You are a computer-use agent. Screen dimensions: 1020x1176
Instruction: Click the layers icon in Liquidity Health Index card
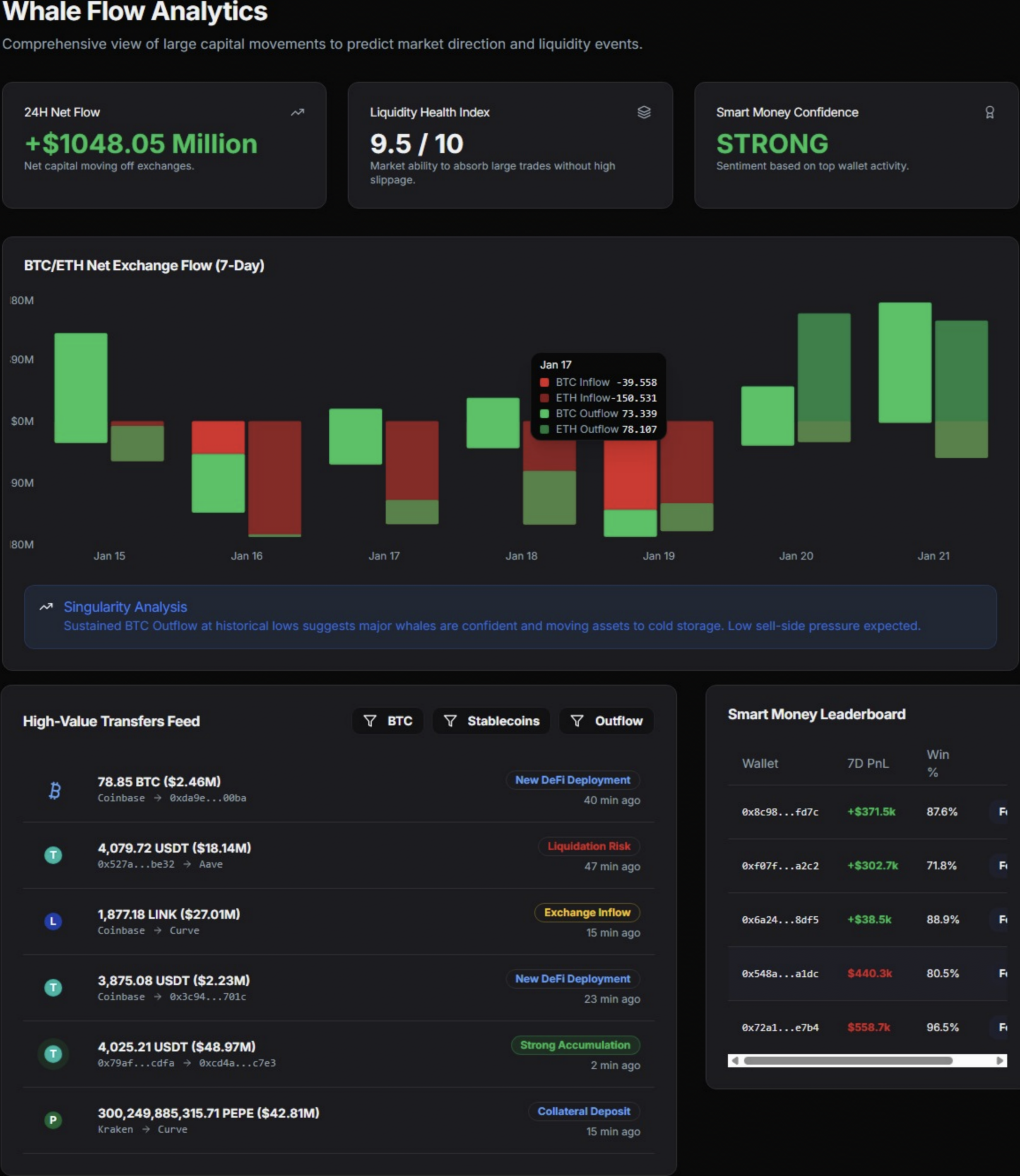point(644,113)
